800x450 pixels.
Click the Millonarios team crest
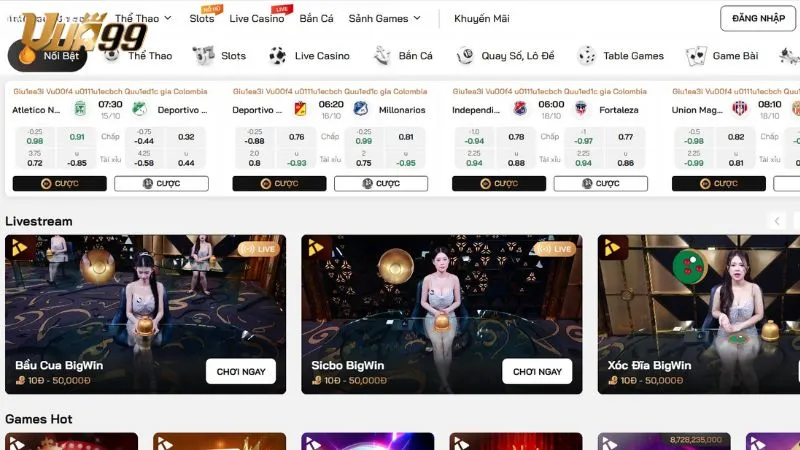click(x=360, y=109)
